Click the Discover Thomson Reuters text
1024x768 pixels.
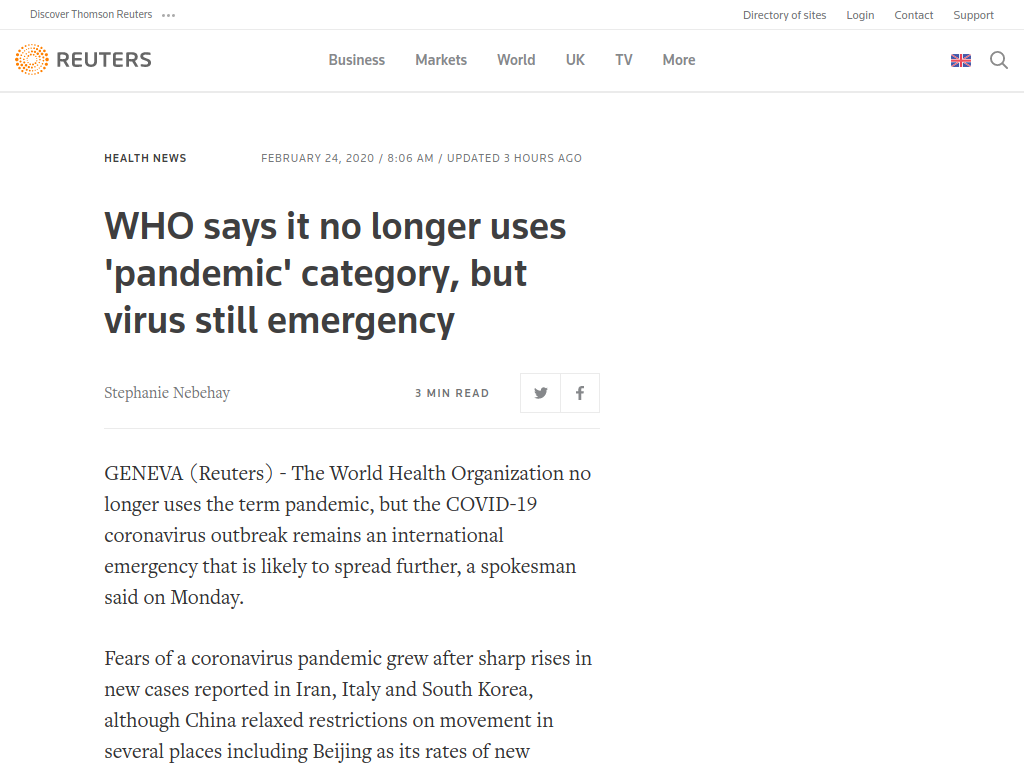click(91, 14)
